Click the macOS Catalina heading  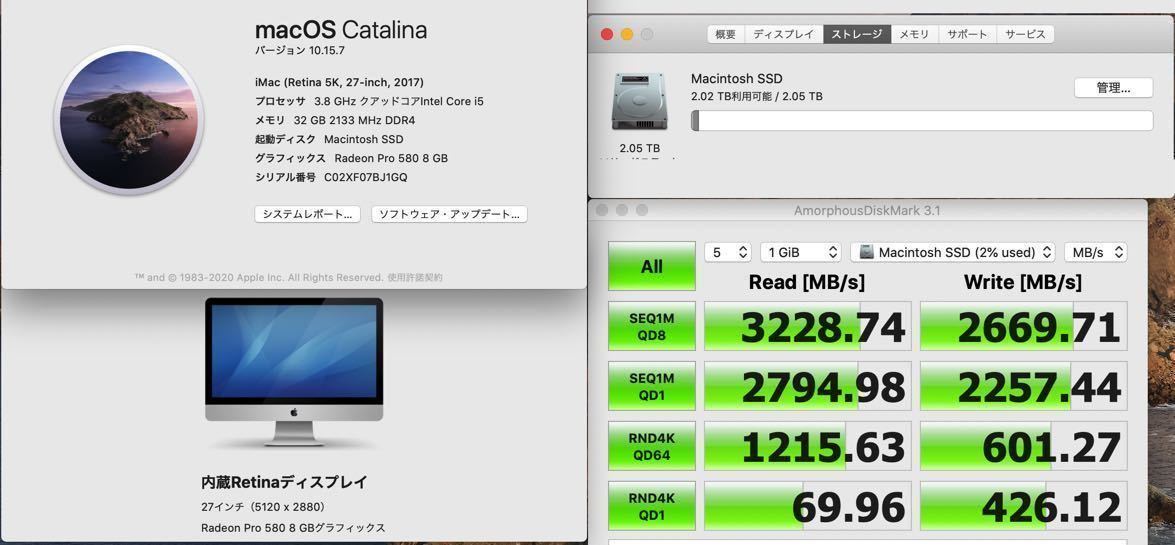coord(341,30)
